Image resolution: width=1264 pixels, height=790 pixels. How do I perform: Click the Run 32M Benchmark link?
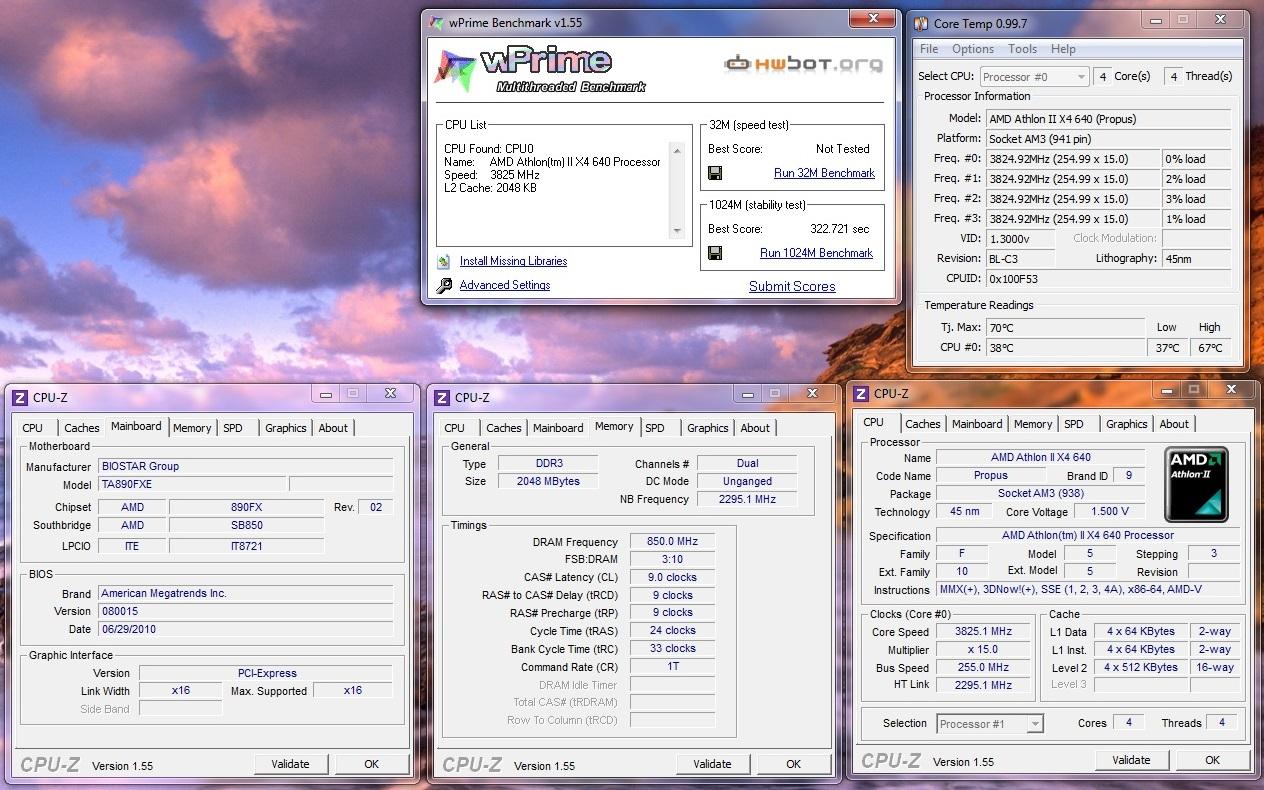[824, 173]
